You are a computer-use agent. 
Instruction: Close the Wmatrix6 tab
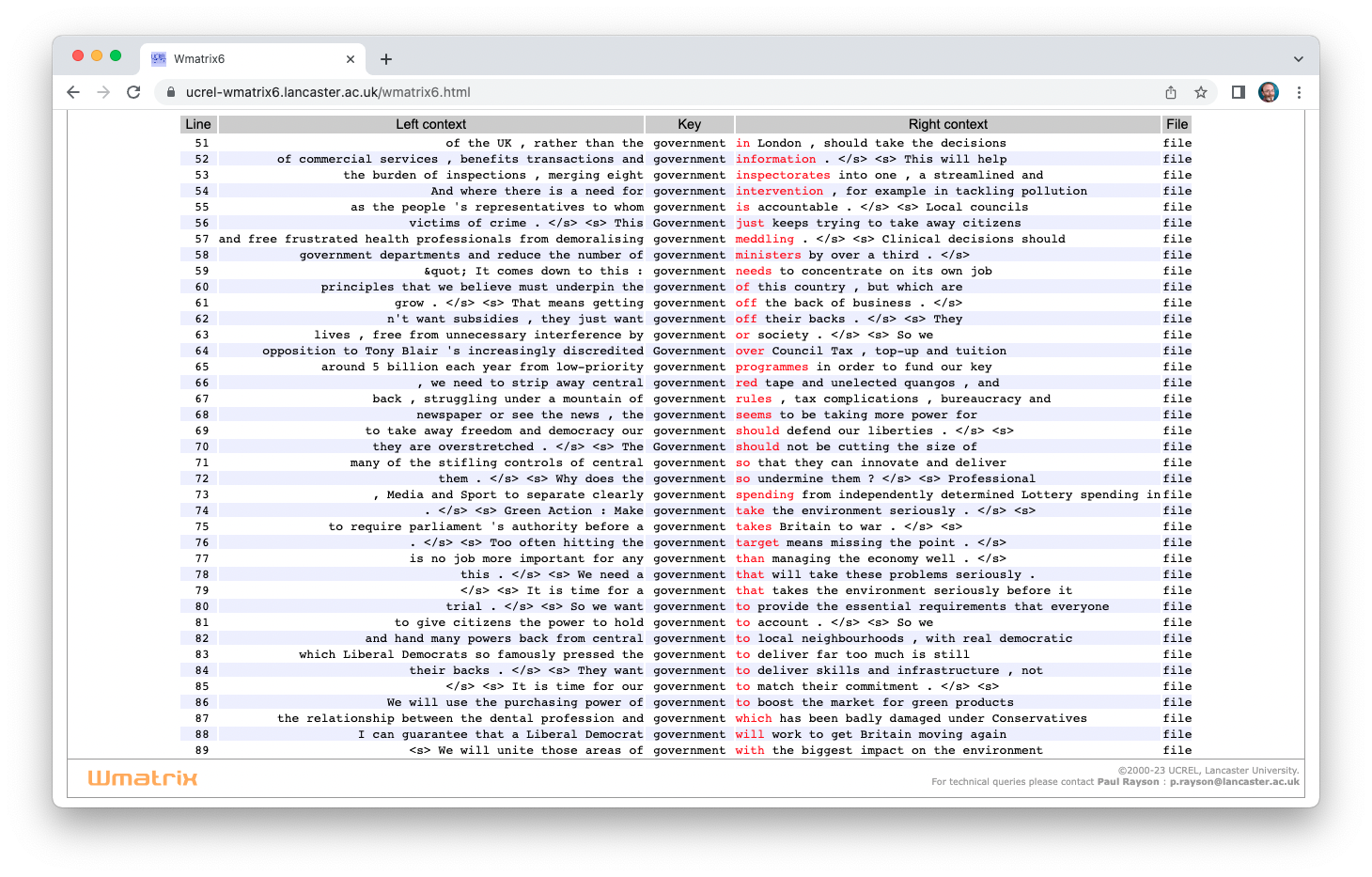[x=351, y=59]
